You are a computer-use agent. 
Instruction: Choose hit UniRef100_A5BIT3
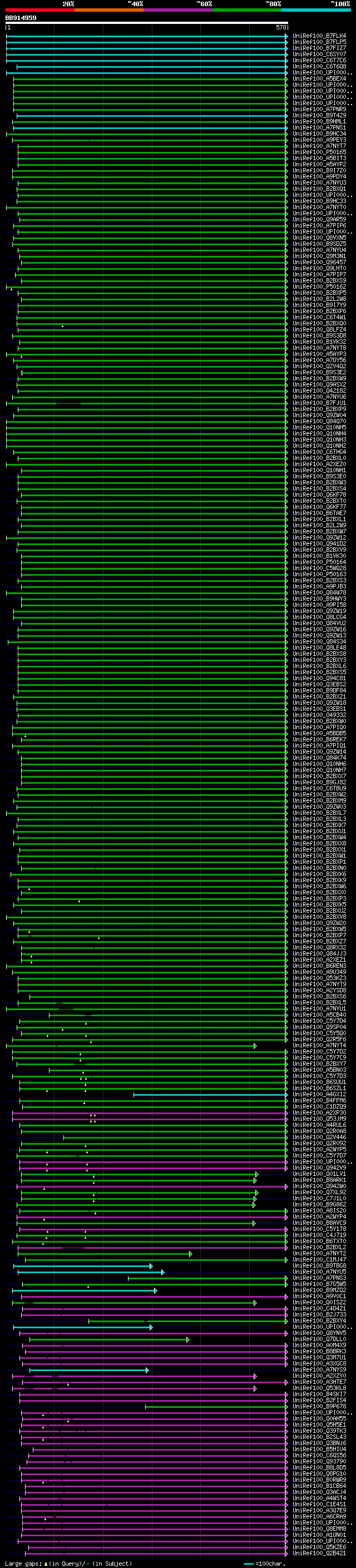[x=319, y=159]
